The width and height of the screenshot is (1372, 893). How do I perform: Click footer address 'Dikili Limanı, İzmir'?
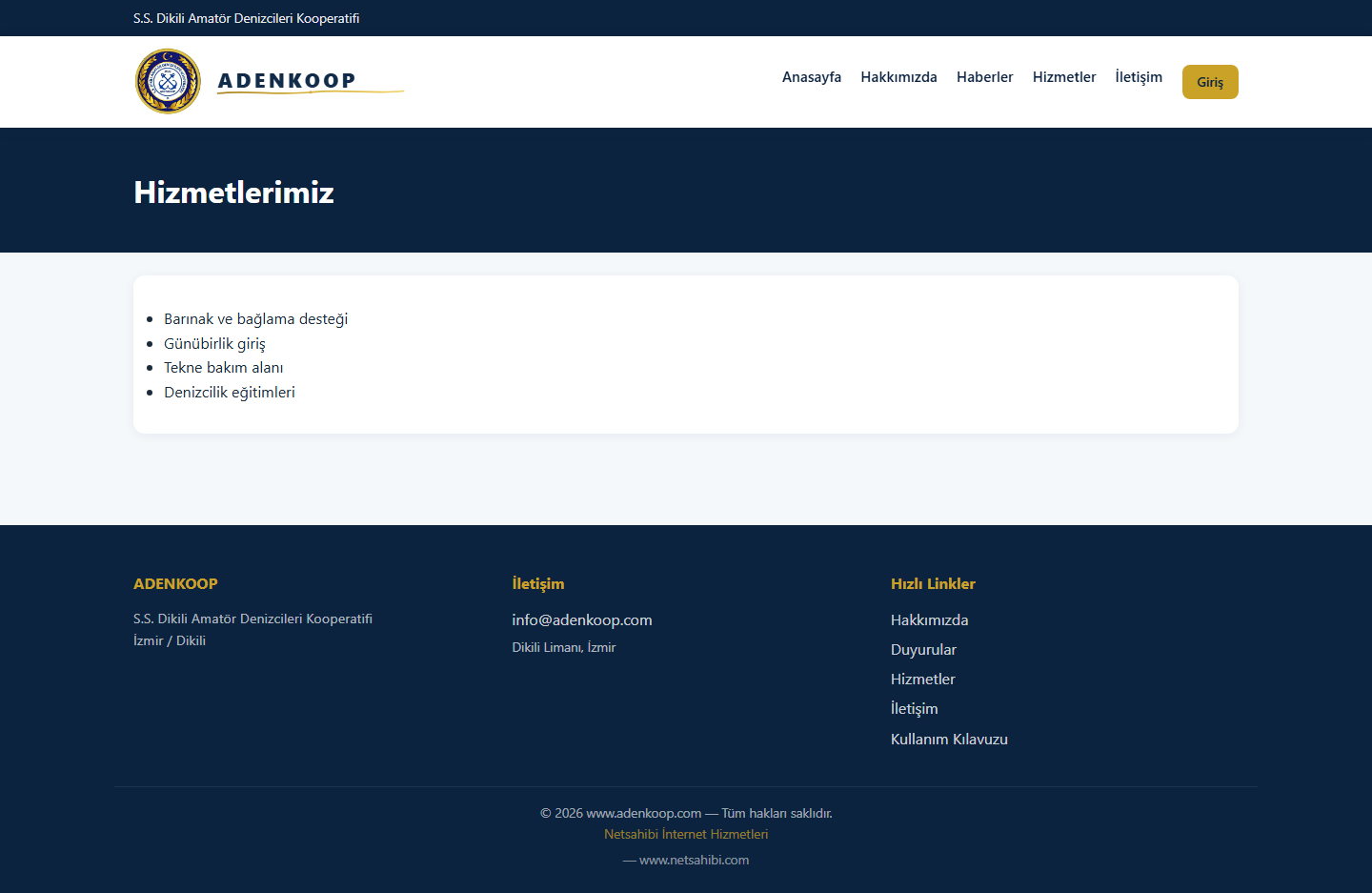pos(564,647)
